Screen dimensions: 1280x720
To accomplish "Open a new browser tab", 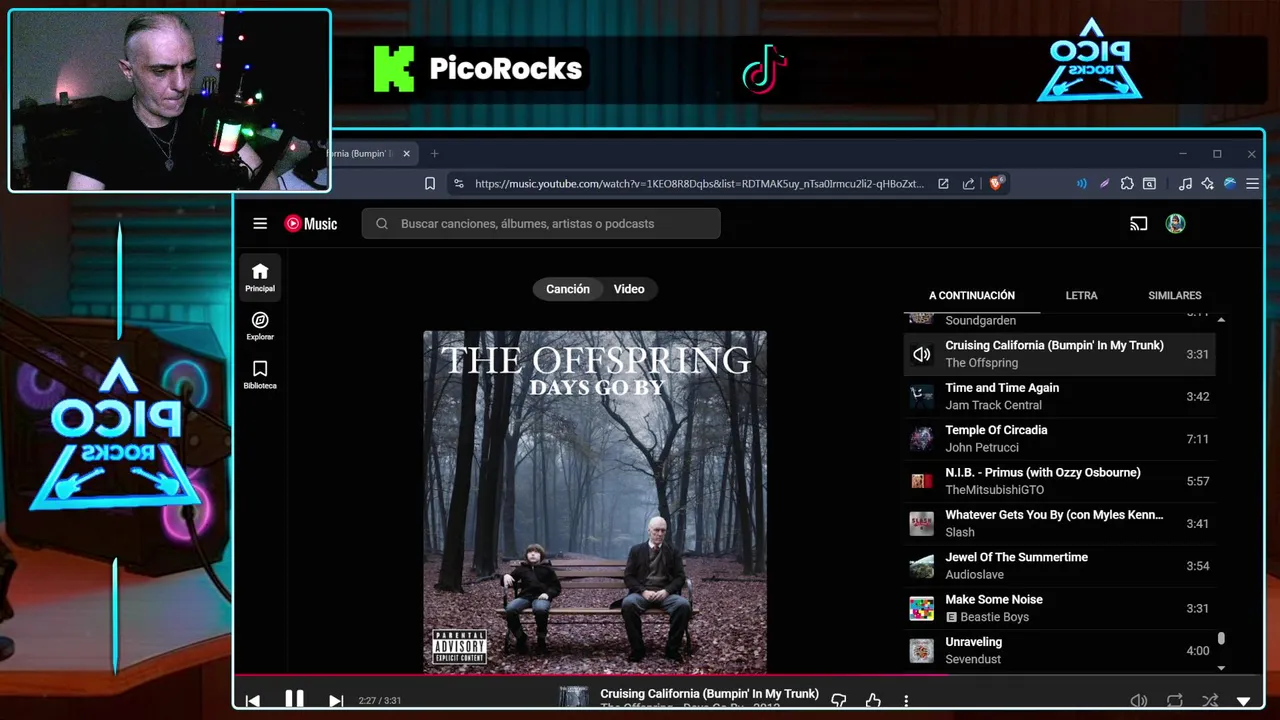I will tap(434, 154).
